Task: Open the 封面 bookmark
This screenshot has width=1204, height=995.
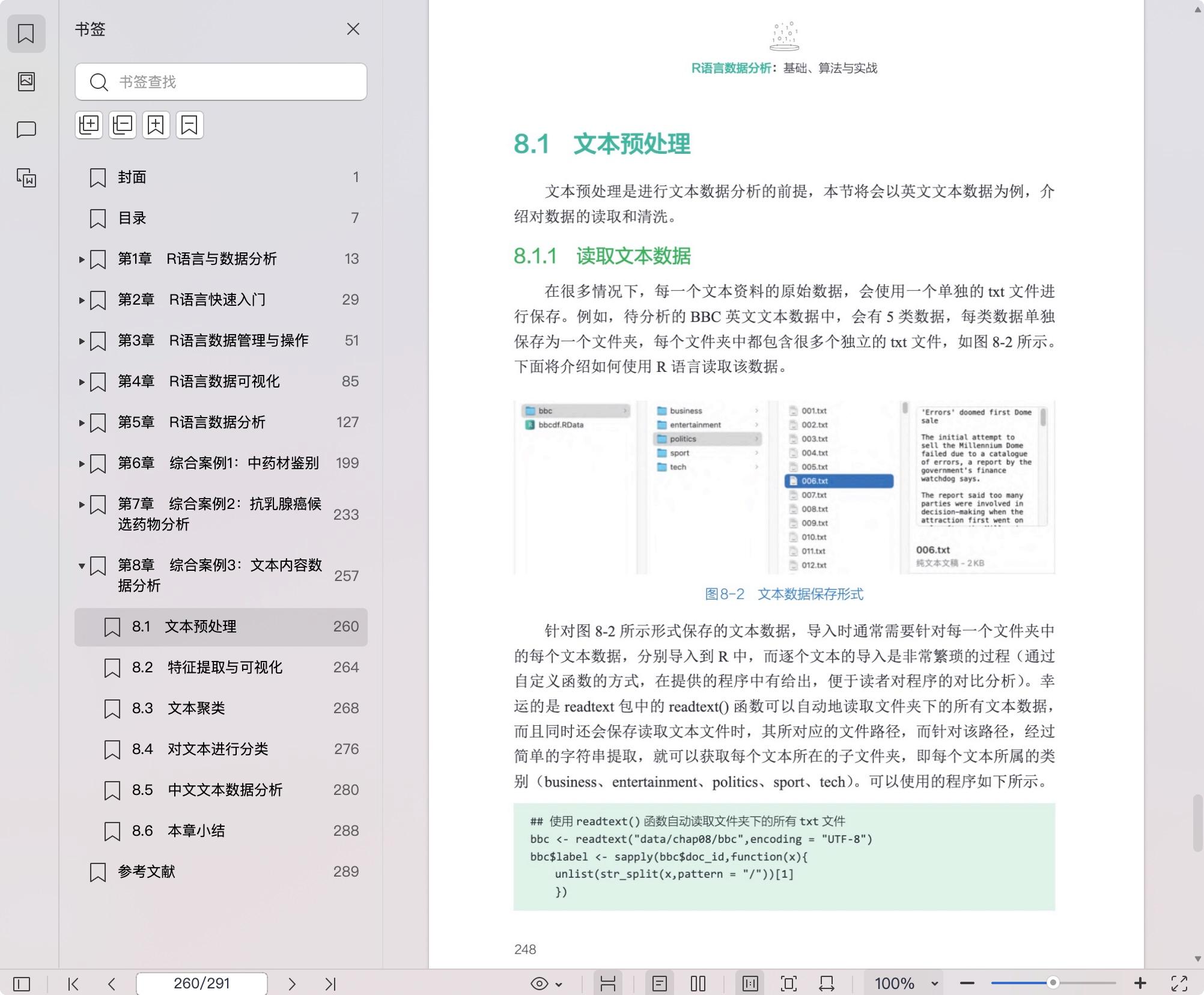Action: coord(221,177)
